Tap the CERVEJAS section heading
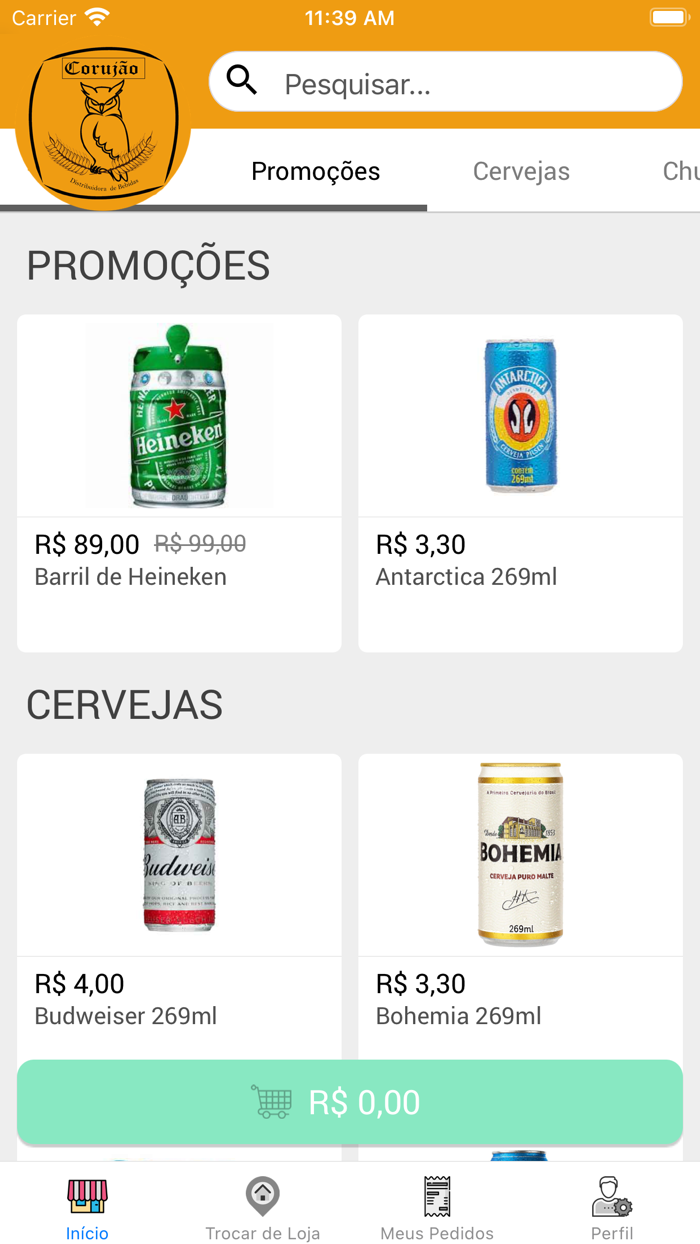 (x=124, y=704)
